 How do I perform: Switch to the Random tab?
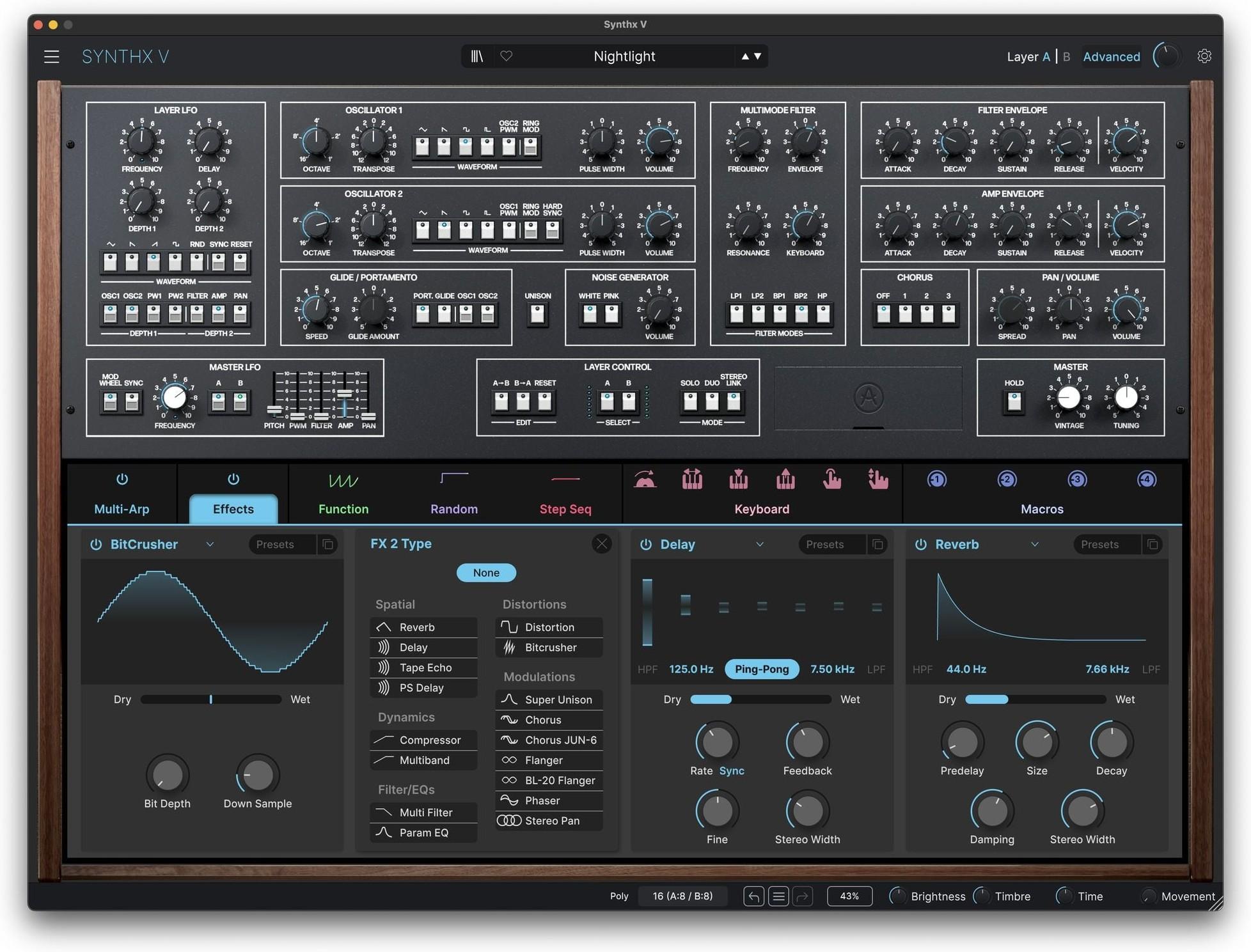(454, 509)
